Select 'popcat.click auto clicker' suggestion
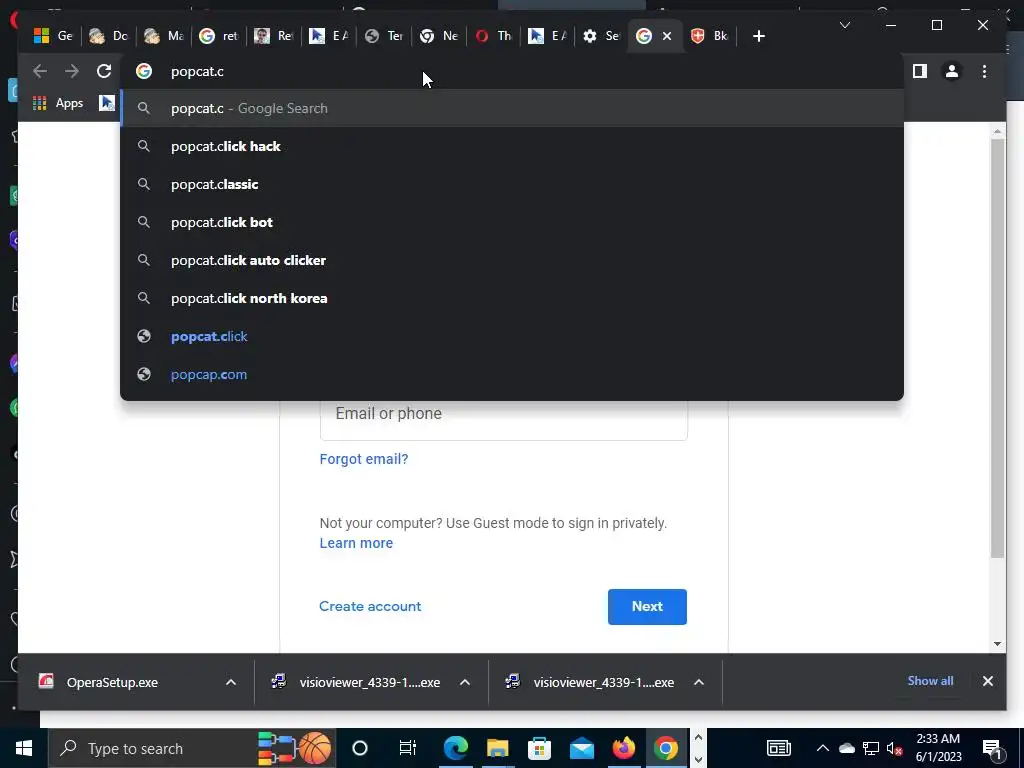Viewport: 1024px width, 768px height. click(x=512, y=260)
